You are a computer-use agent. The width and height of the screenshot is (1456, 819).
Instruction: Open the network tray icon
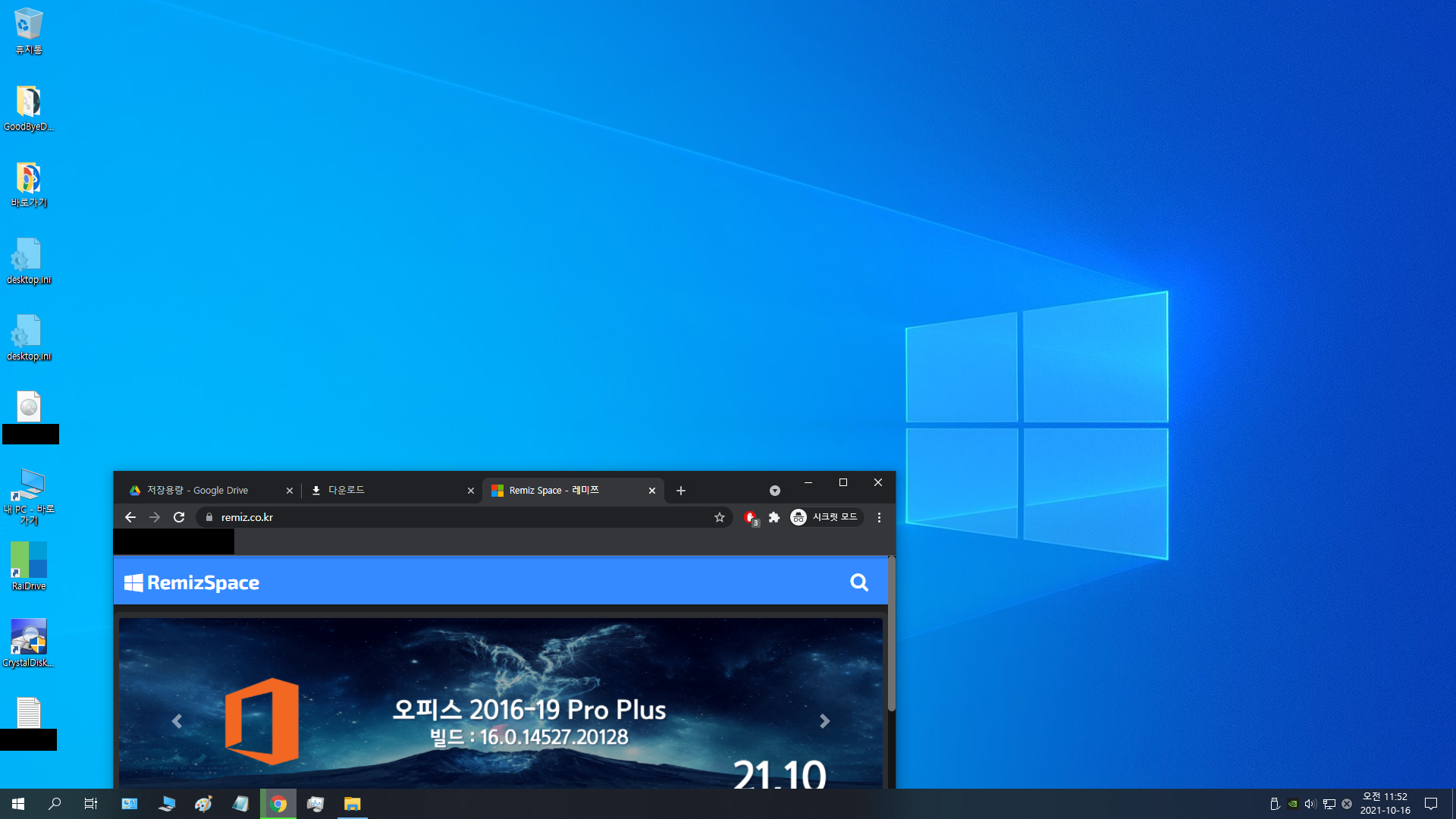pyautogui.click(x=1329, y=804)
